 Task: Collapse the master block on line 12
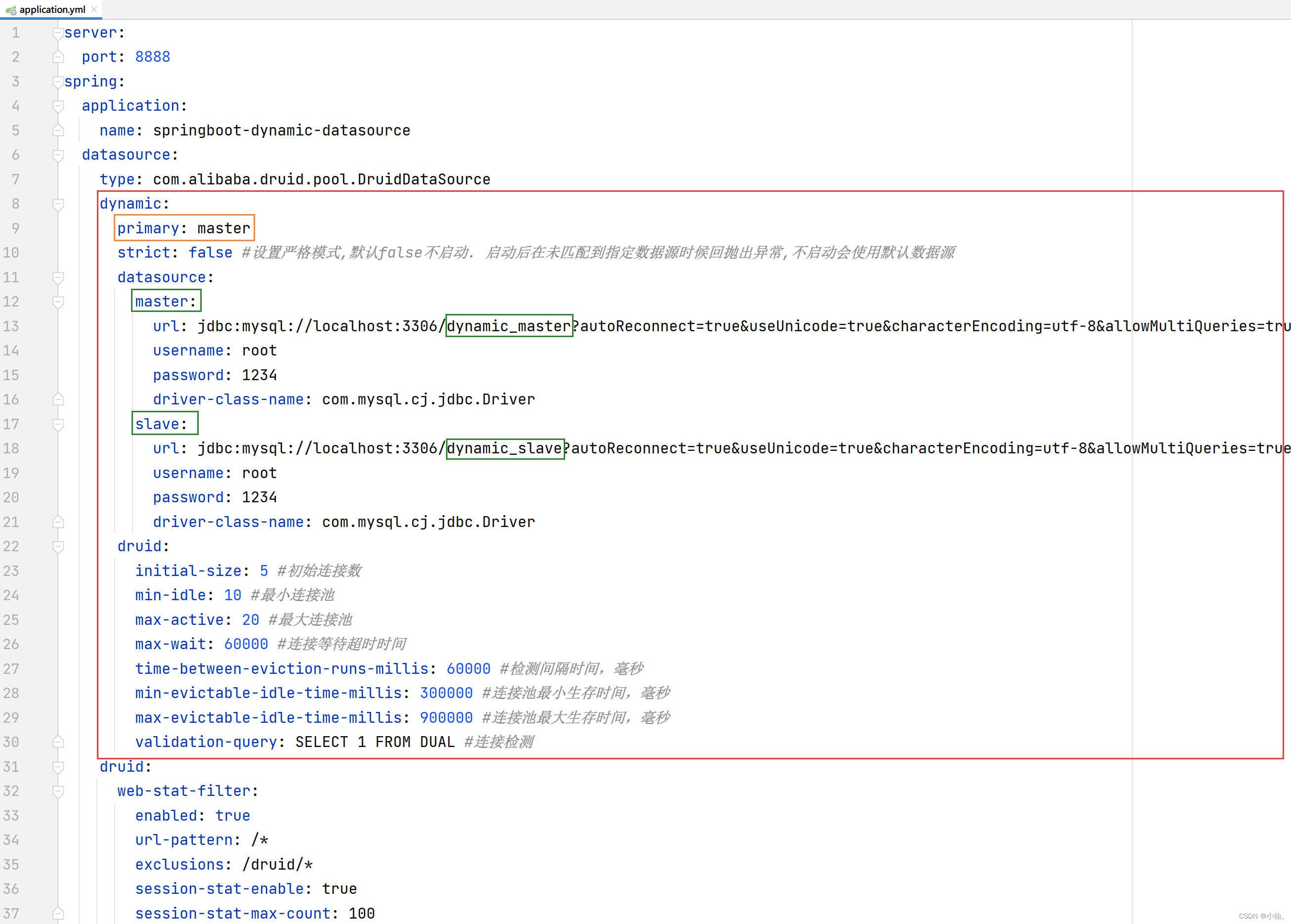[x=57, y=302]
